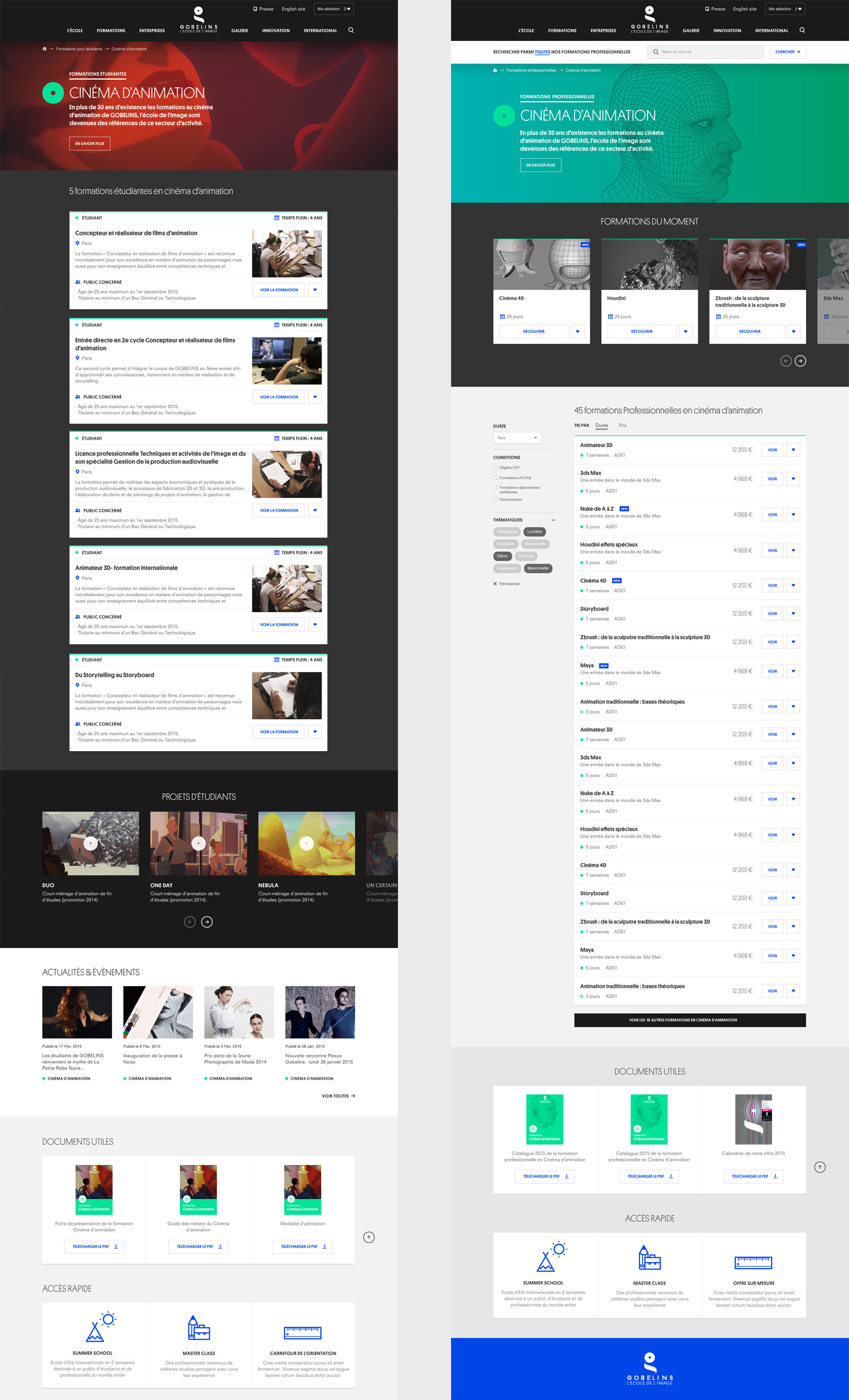The height and width of the screenshot is (1400, 849).
Task: Enable the Éligible CPF checkbox
Action: pos(496,467)
